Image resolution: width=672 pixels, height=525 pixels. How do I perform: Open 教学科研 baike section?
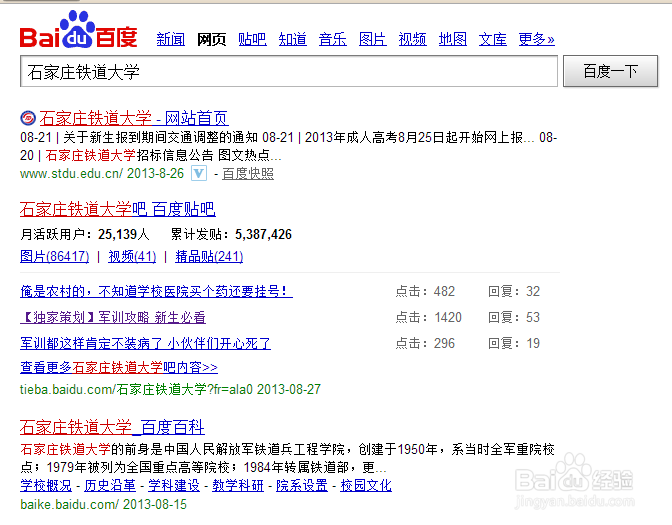[238, 485]
